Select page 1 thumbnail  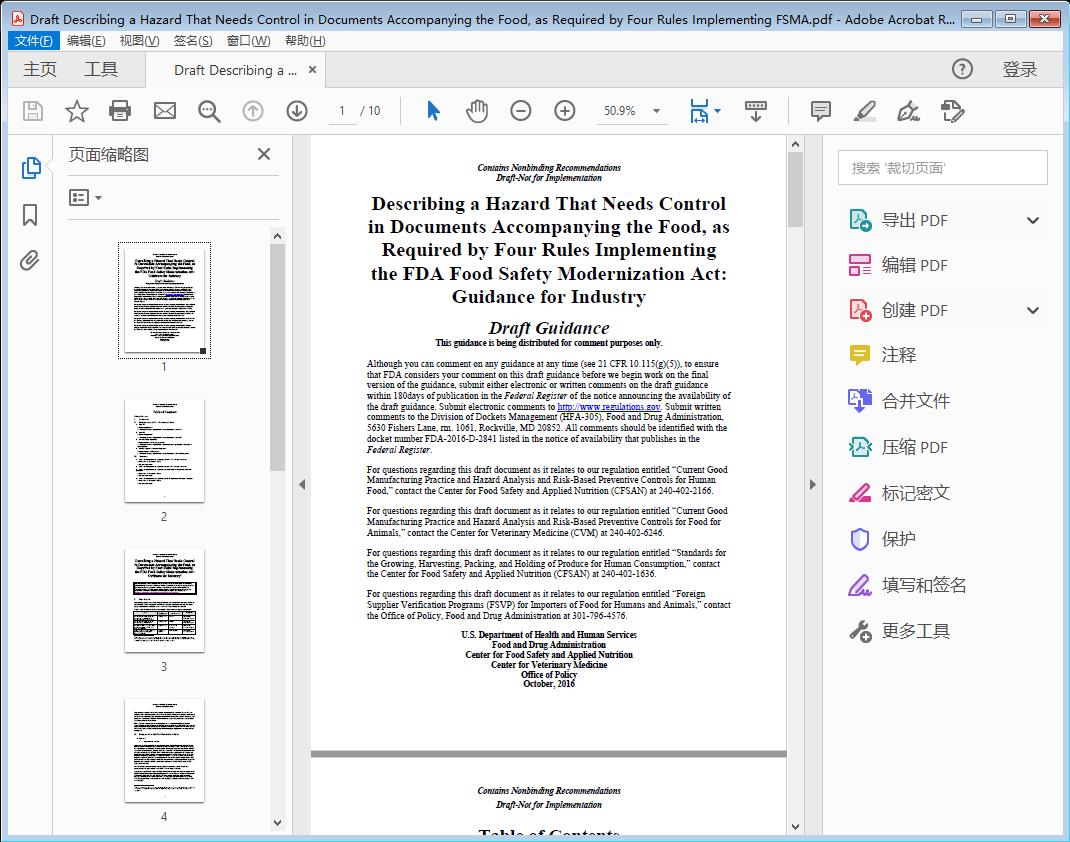tap(164, 300)
